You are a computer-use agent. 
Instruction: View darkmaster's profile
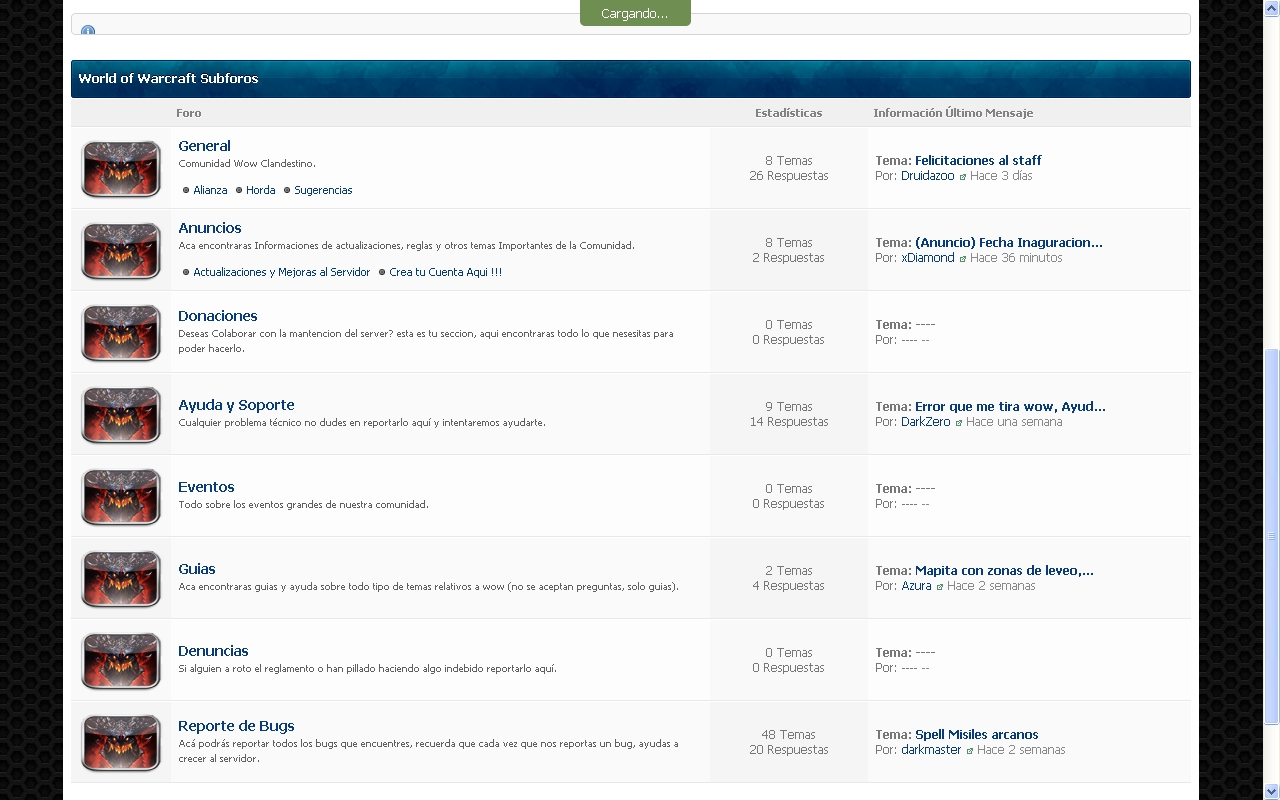pos(931,750)
